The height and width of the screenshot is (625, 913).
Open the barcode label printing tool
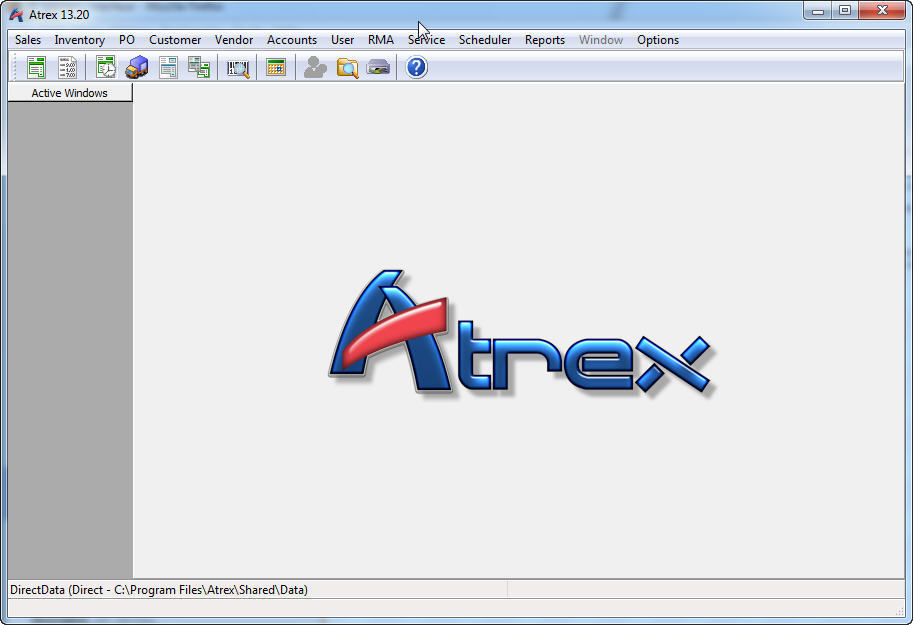236,67
